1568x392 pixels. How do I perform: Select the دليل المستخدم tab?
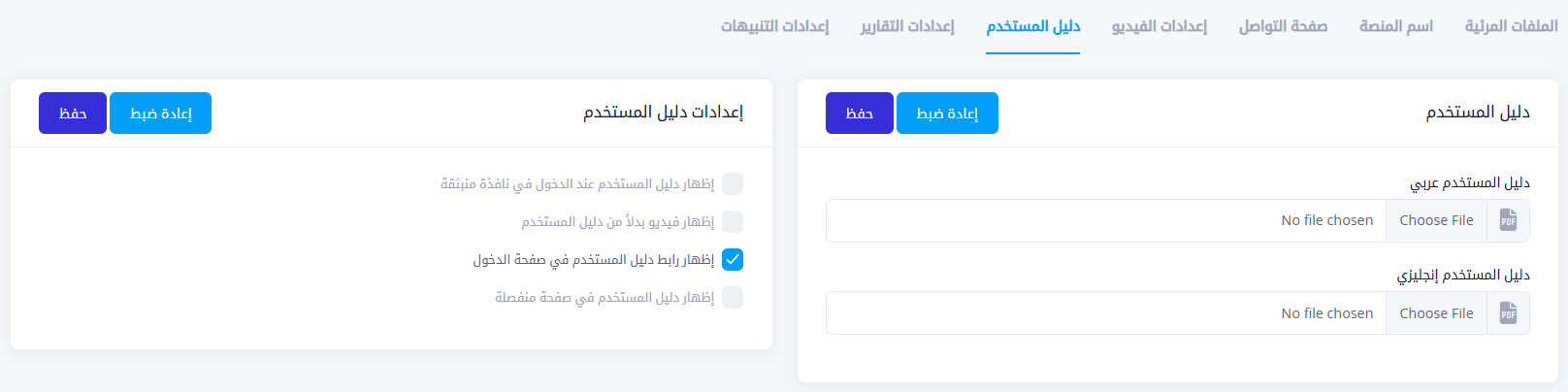[1032, 26]
